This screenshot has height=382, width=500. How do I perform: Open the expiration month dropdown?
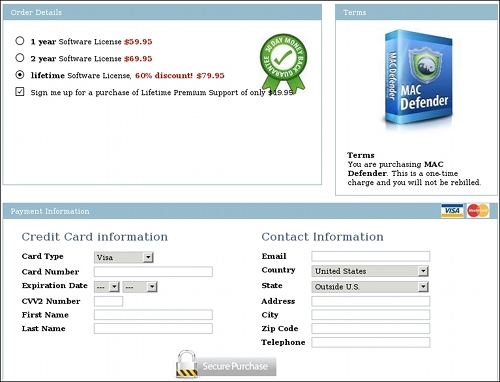pyautogui.click(x=107, y=287)
